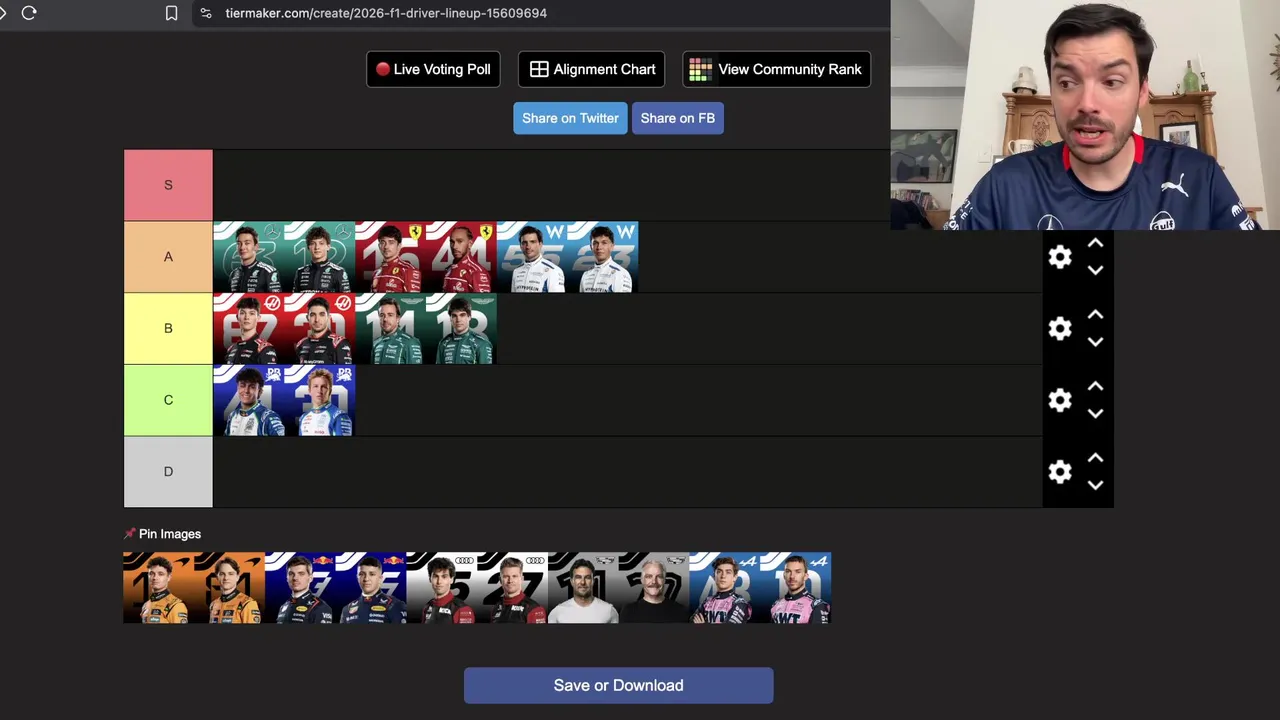1280x720 pixels.
Task: Select Williams driver number 23 card
Action: point(603,257)
